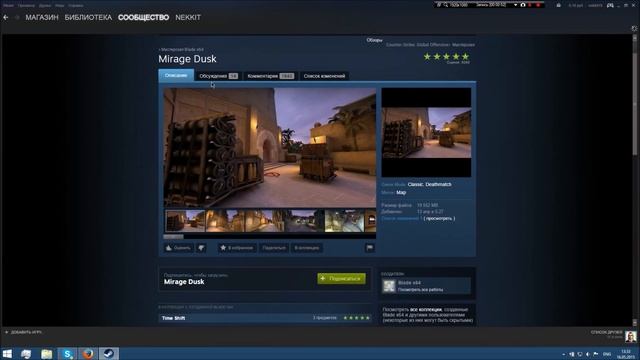Select the fourth screenshot thumbnail

tap(304, 221)
